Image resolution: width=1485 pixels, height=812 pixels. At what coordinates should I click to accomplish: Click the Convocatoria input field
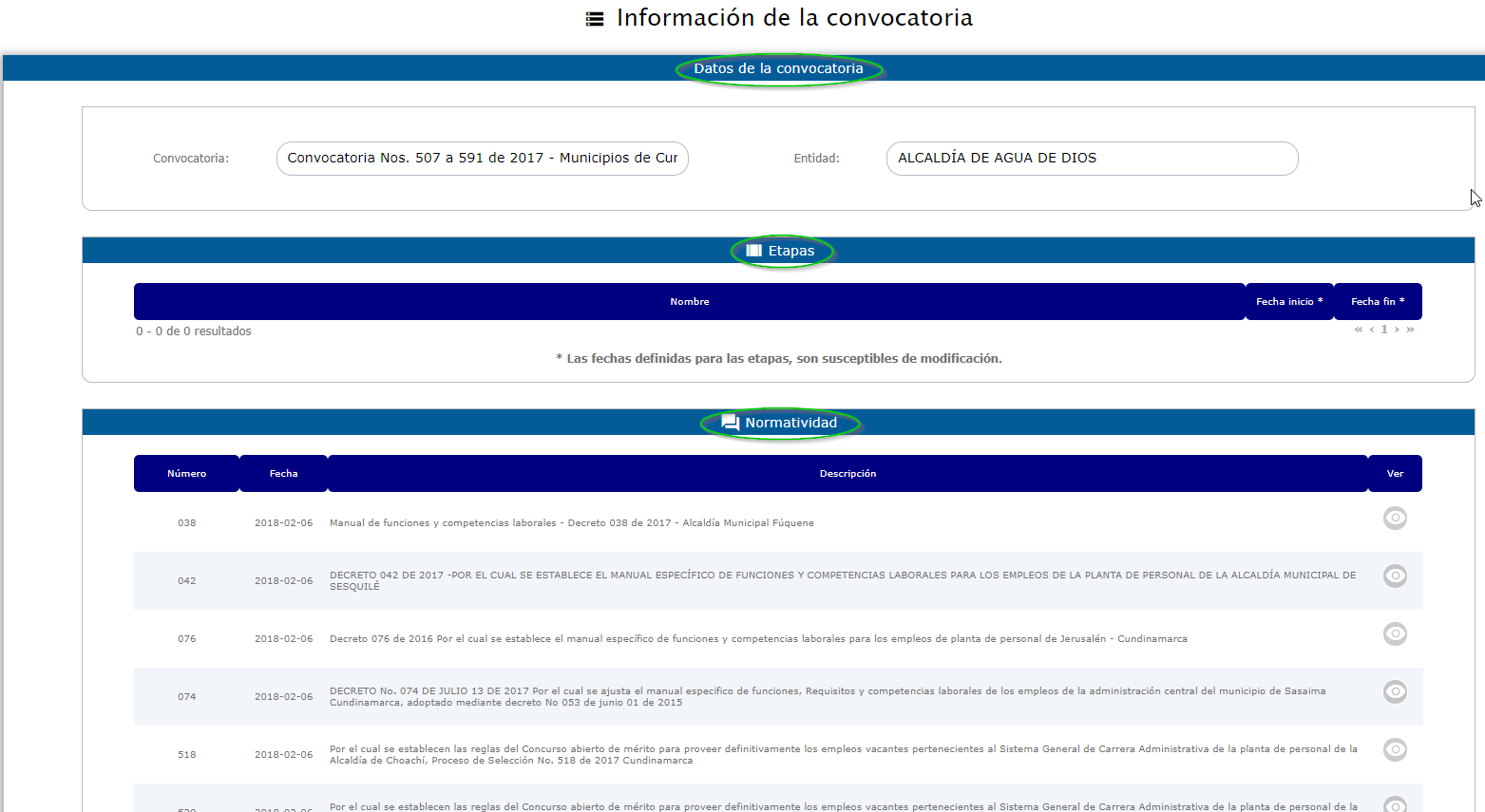482,159
